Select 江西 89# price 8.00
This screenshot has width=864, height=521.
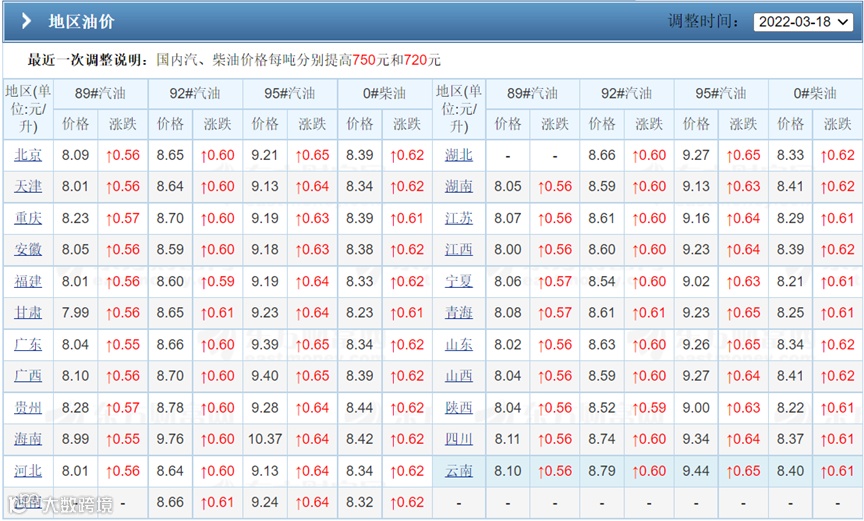click(507, 249)
